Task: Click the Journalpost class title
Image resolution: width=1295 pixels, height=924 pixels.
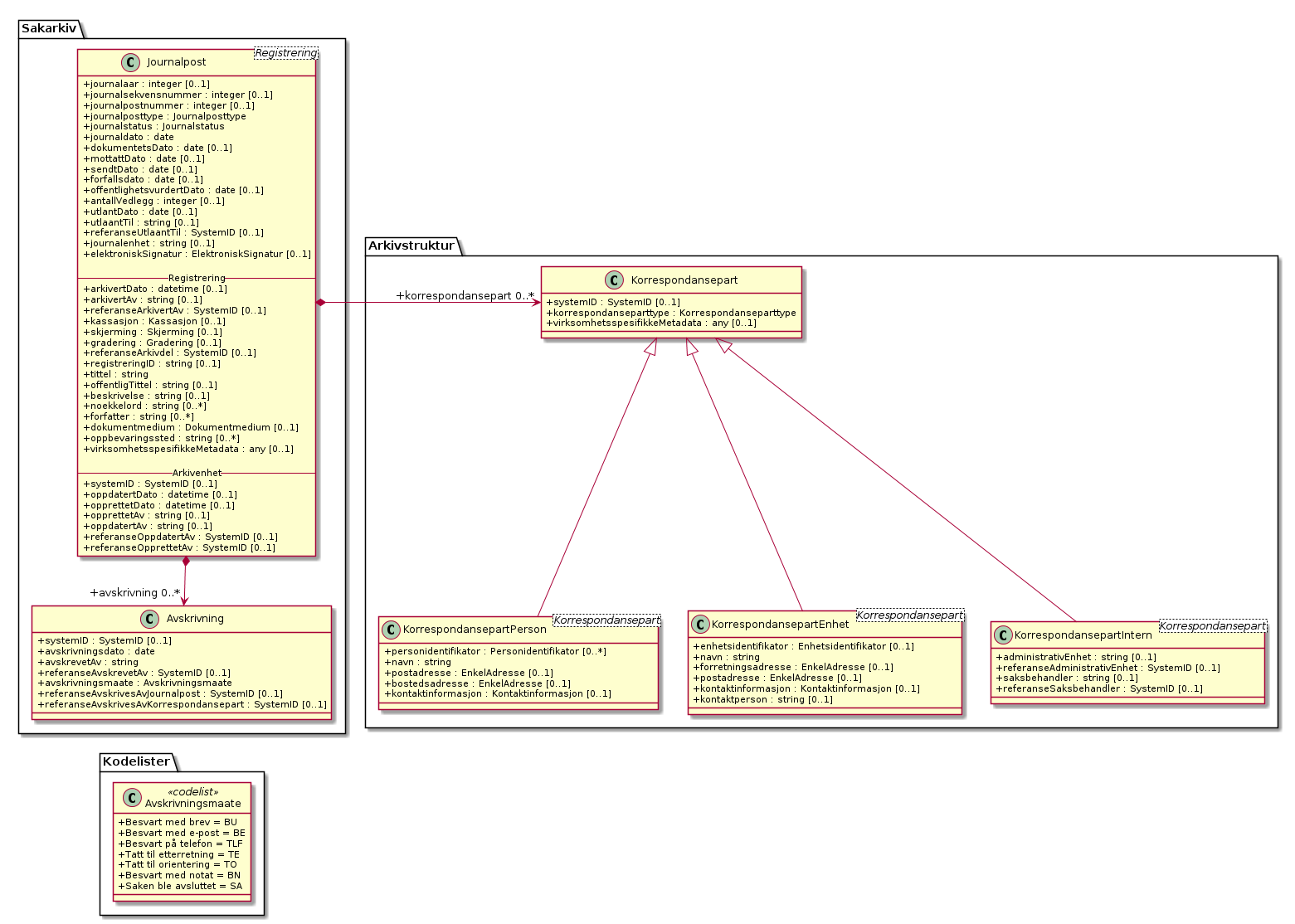Action: click(176, 62)
